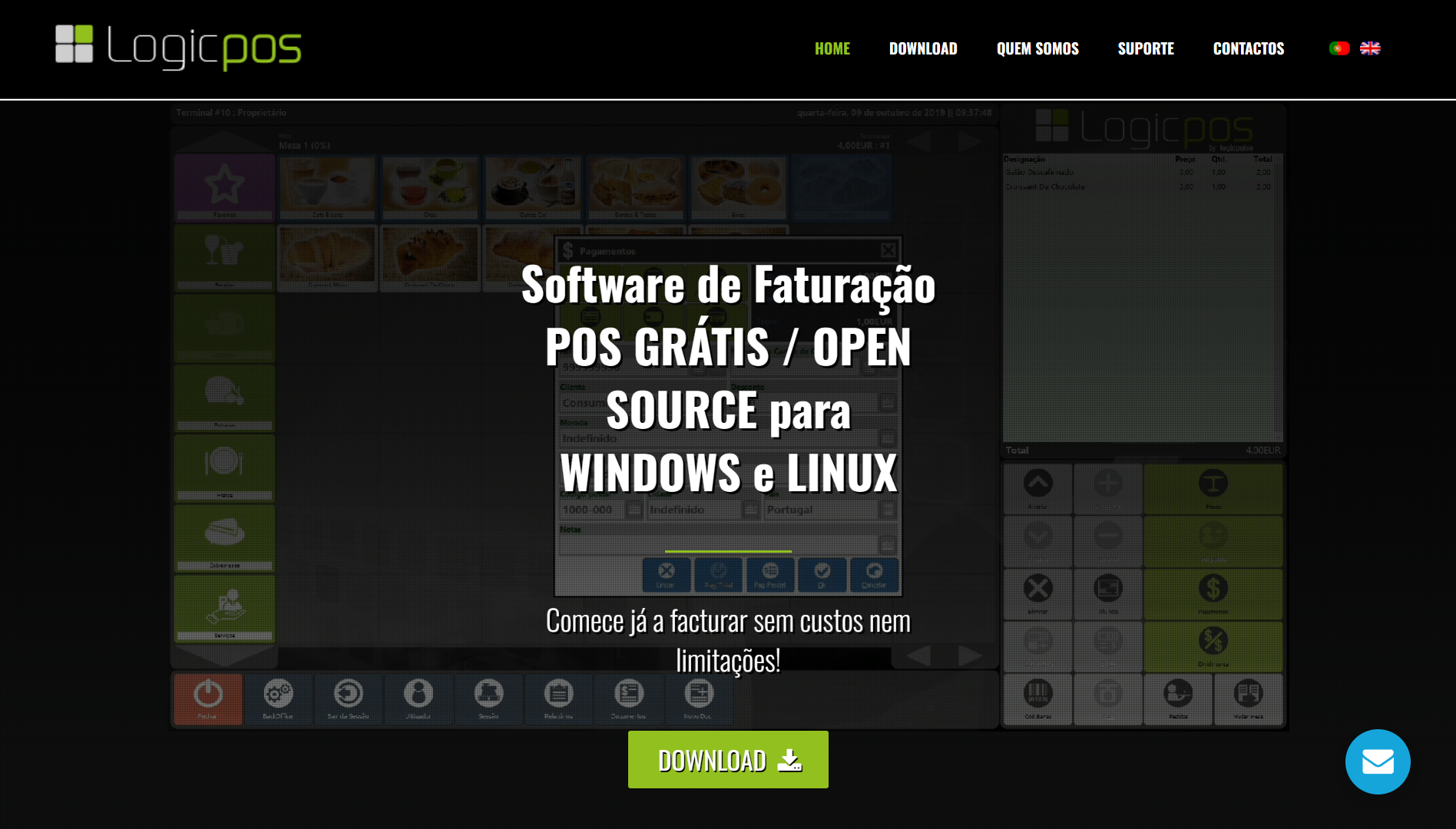Viewport: 1456px width, 829px height.
Task: Switch language with the Portuguese flag
Action: [x=1339, y=48]
